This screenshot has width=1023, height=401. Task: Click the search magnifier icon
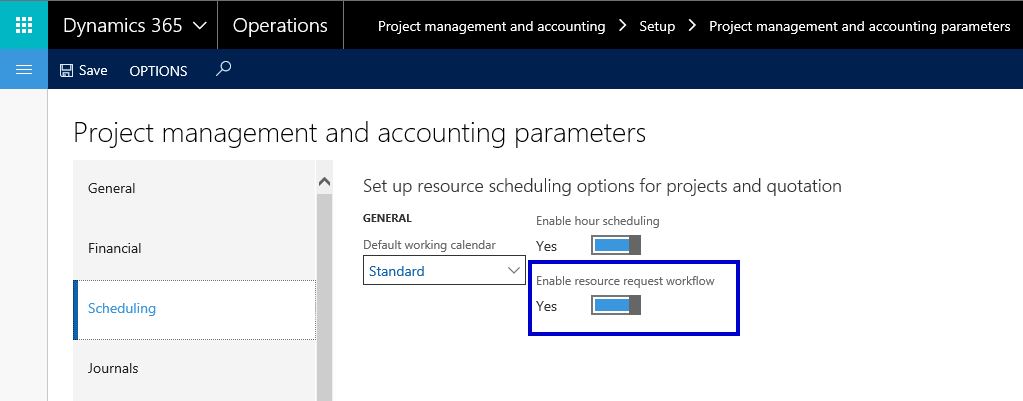coord(224,70)
